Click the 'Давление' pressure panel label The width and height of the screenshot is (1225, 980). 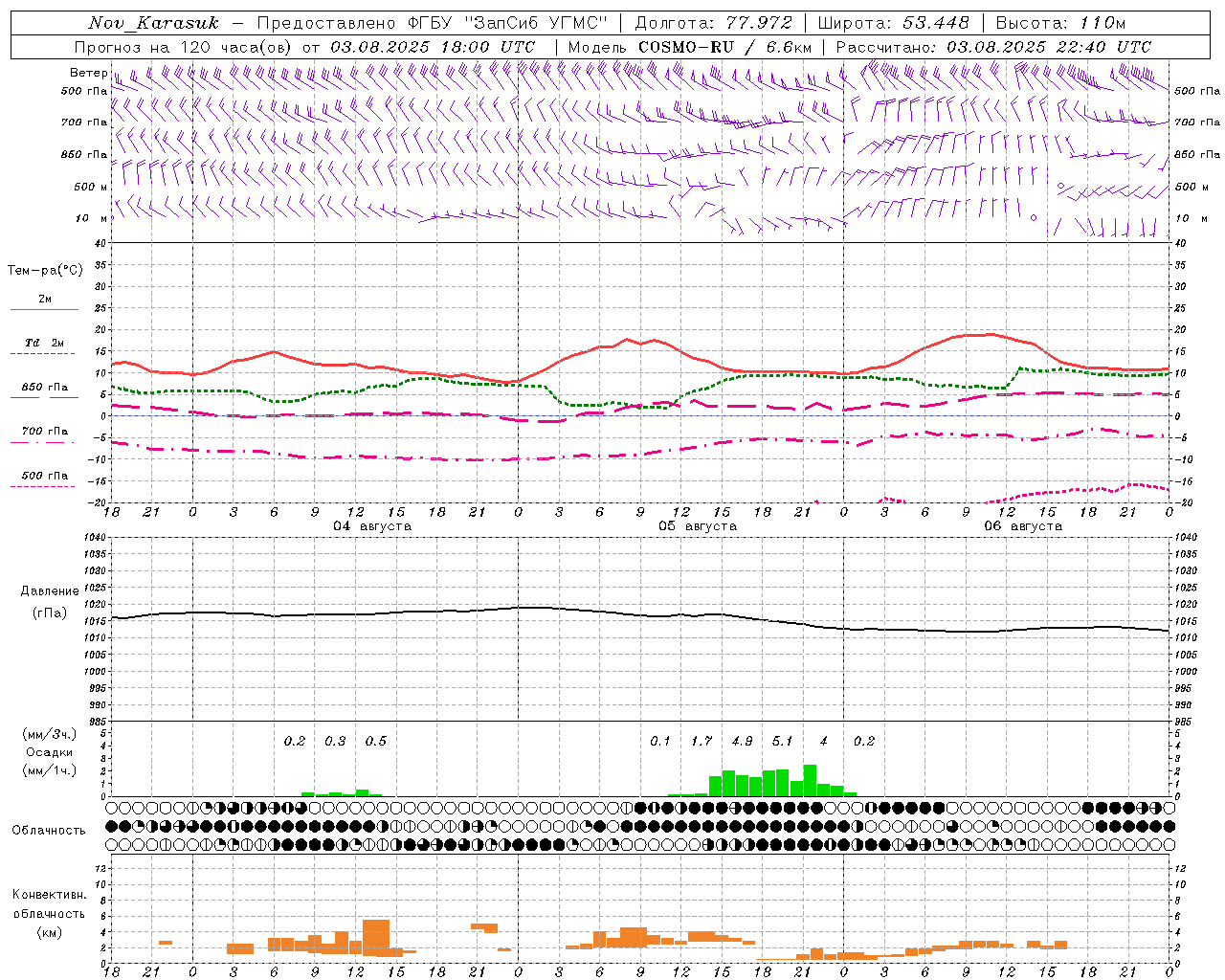(48, 591)
